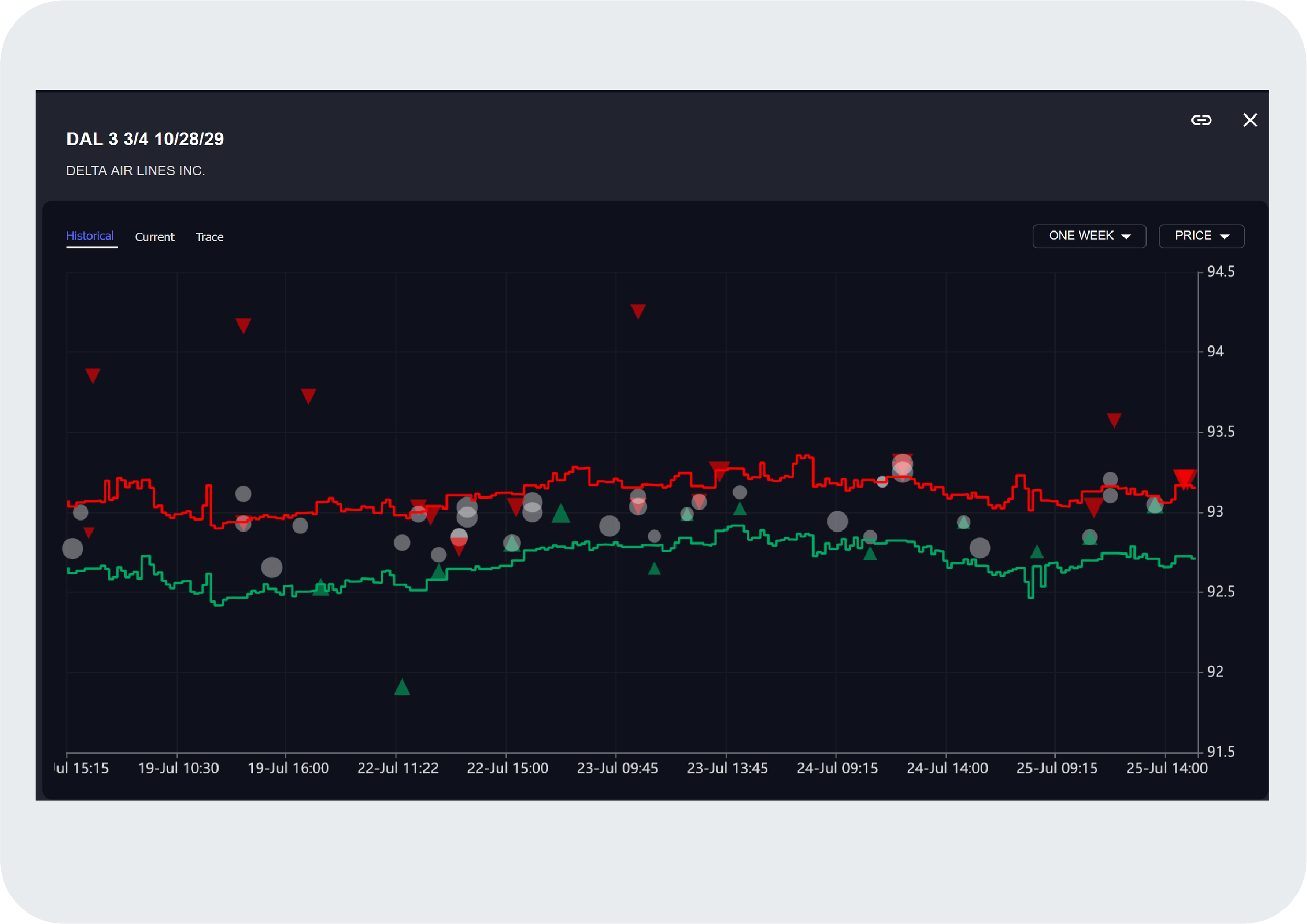This screenshot has width=1307, height=924.
Task: Click the DELTA AIR LINES INC. issuer name
Action: 135,171
